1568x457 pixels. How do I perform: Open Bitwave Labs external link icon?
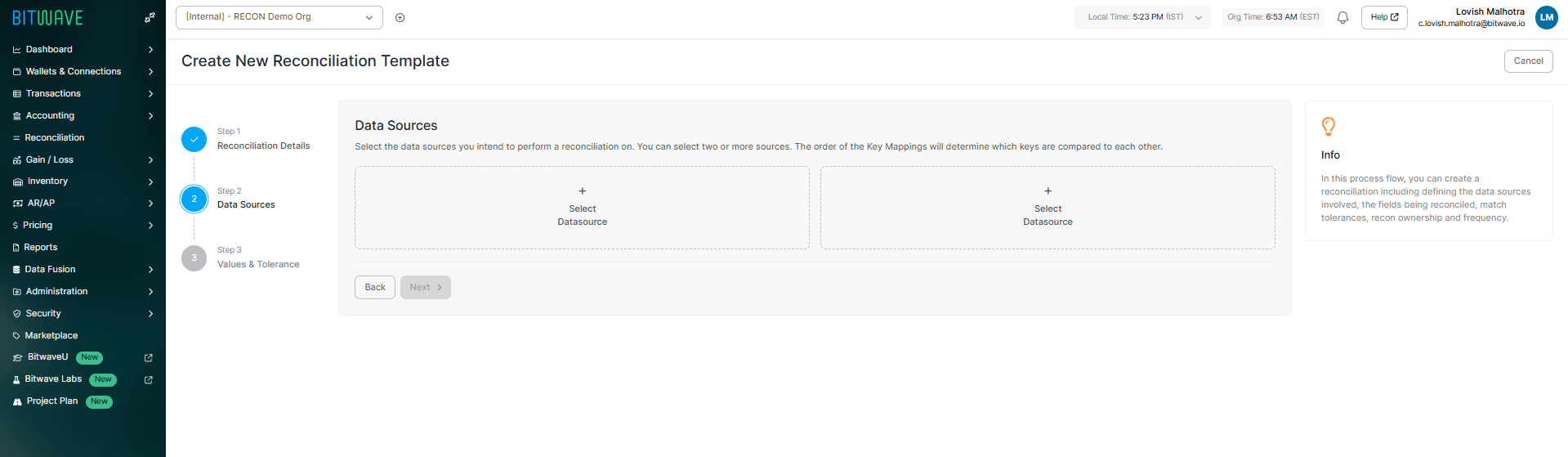[149, 380]
